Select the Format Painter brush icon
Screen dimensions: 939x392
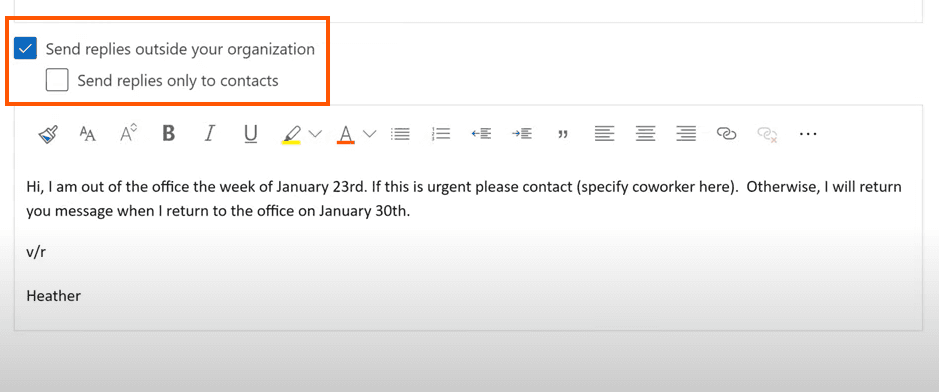(47, 134)
